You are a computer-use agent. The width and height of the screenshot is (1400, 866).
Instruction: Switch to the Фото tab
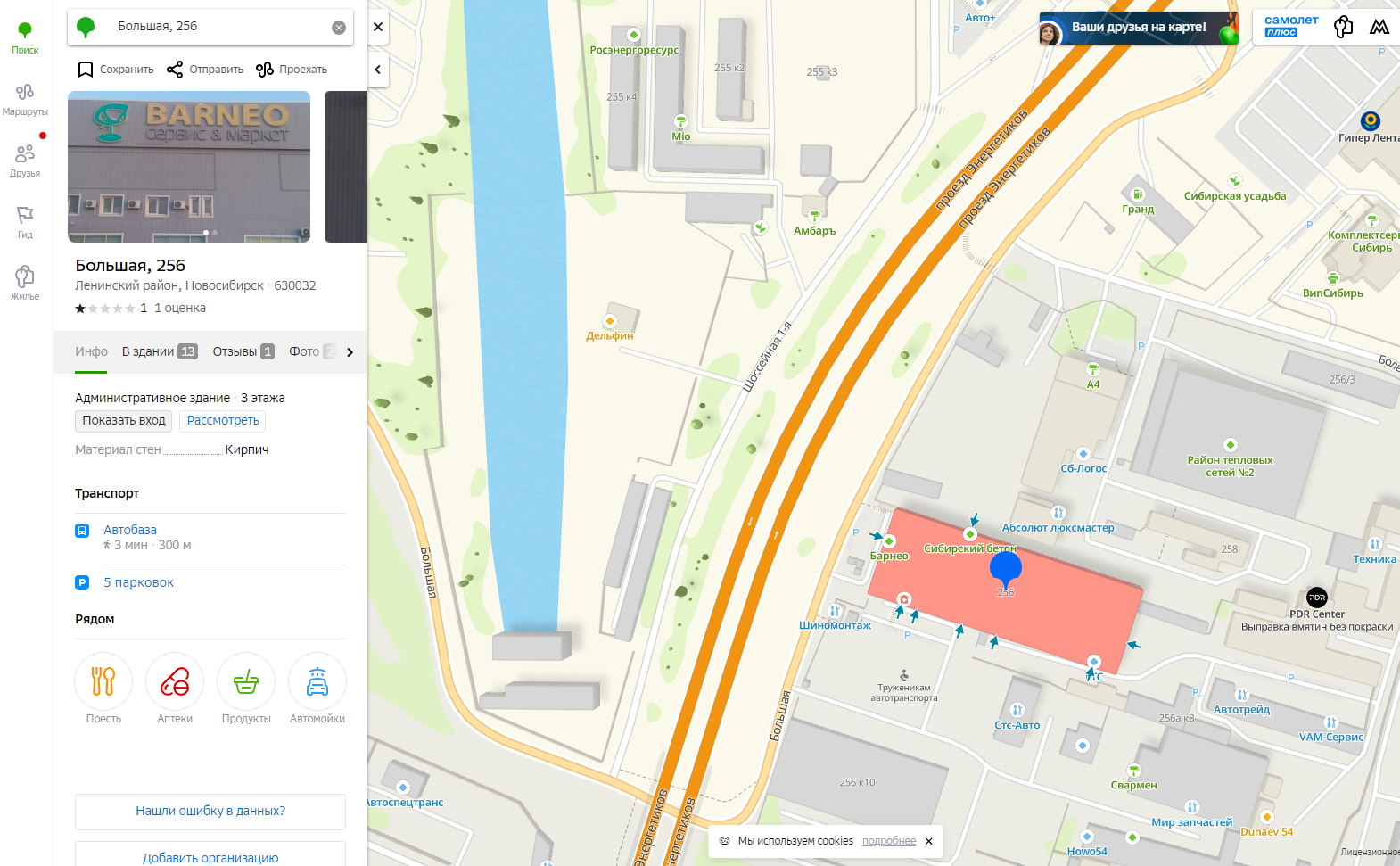click(x=311, y=351)
